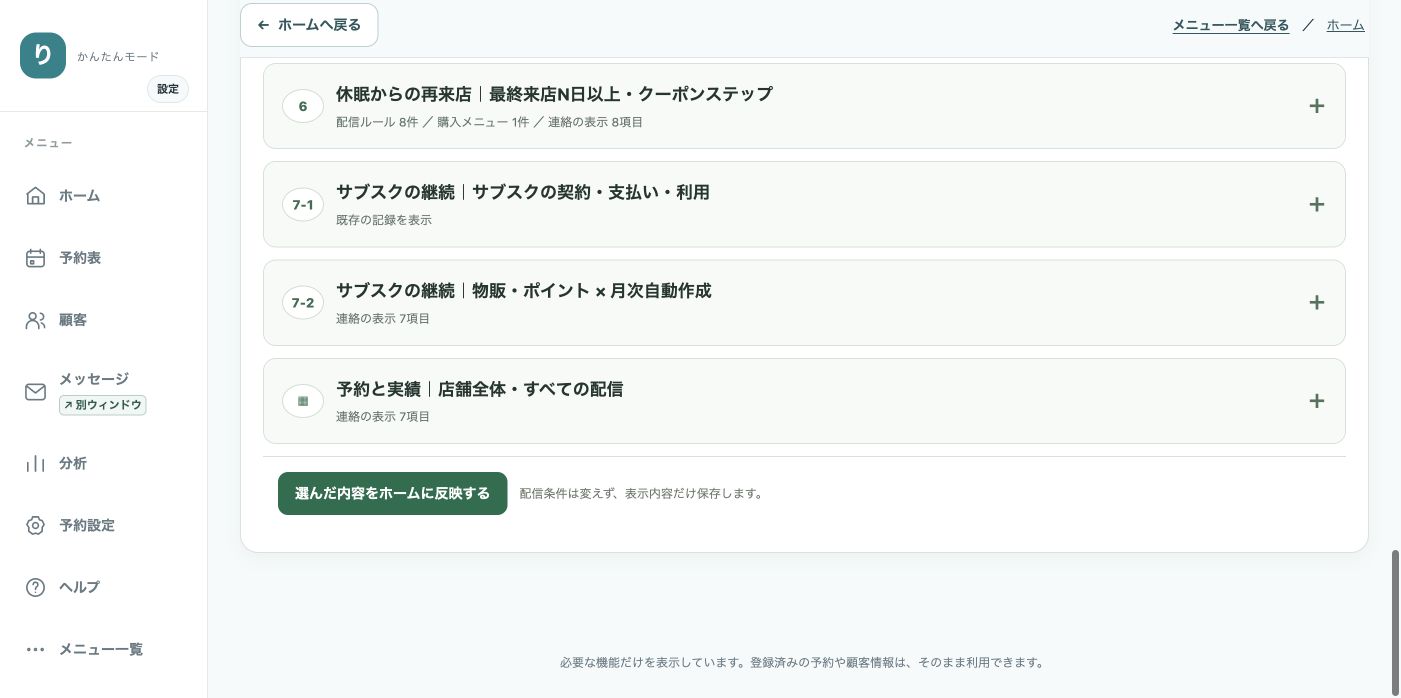Click ホームへ戻る back button
This screenshot has width=1401, height=698.
pyautogui.click(x=309, y=25)
